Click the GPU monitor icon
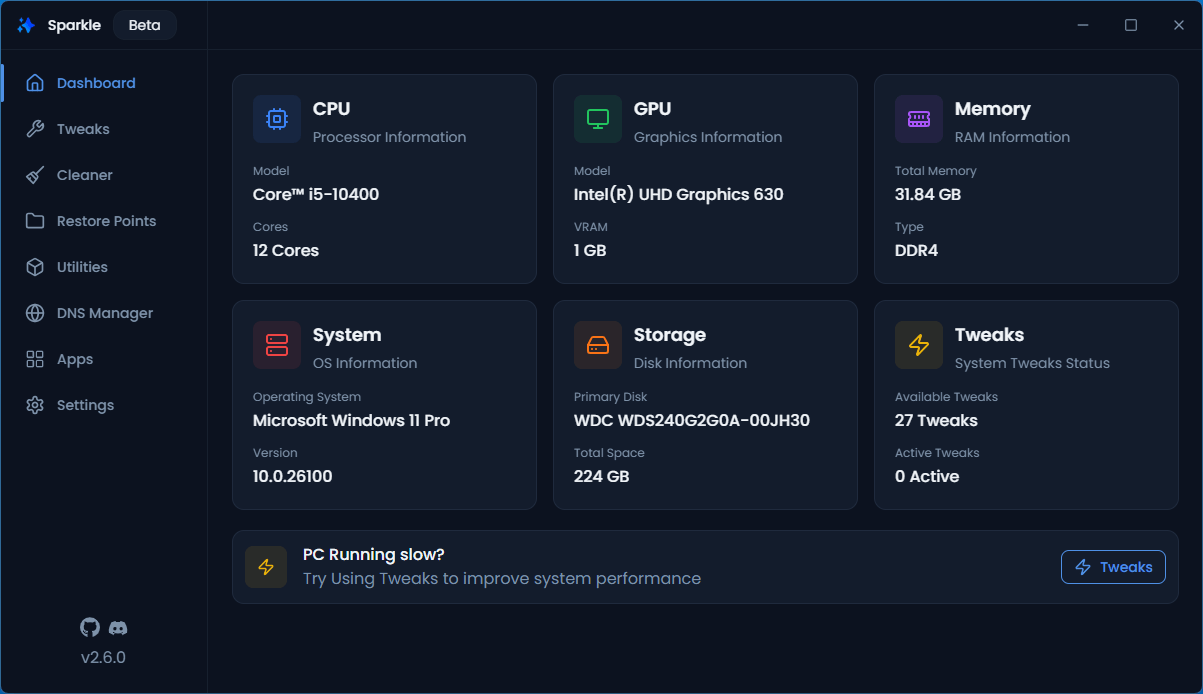 [x=598, y=119]
